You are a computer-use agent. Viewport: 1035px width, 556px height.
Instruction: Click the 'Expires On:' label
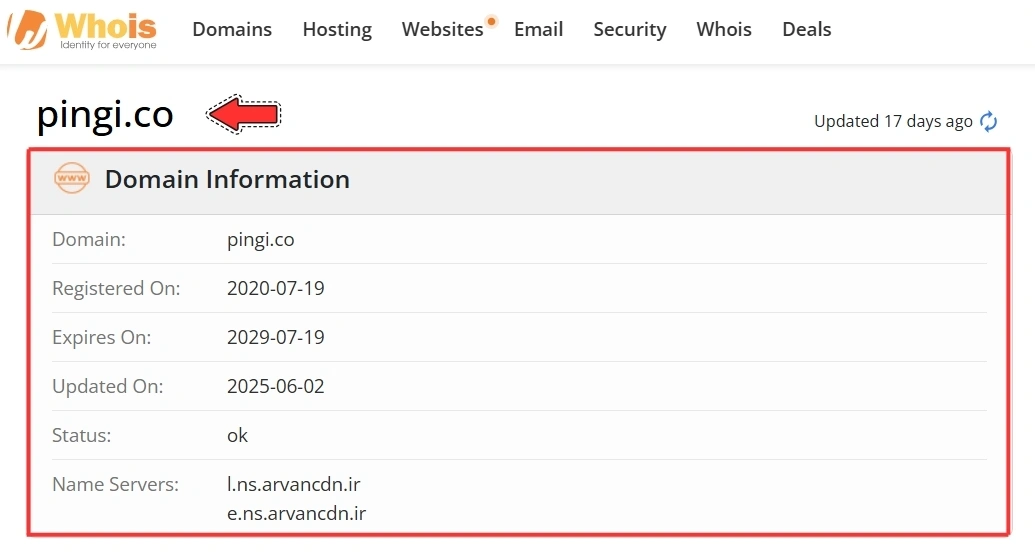tap(102, 337)
